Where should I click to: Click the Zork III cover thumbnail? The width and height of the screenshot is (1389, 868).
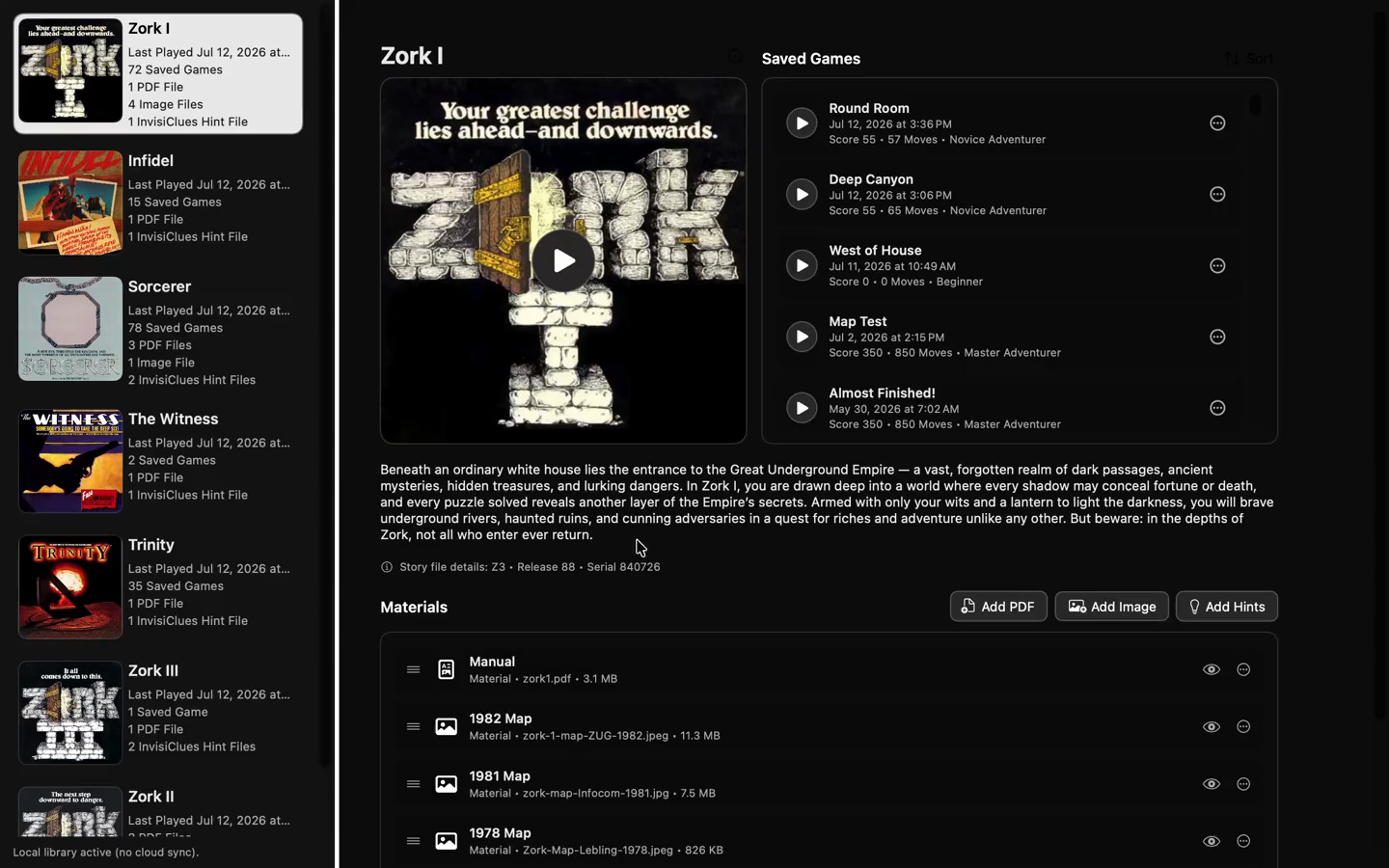(70, 713)
